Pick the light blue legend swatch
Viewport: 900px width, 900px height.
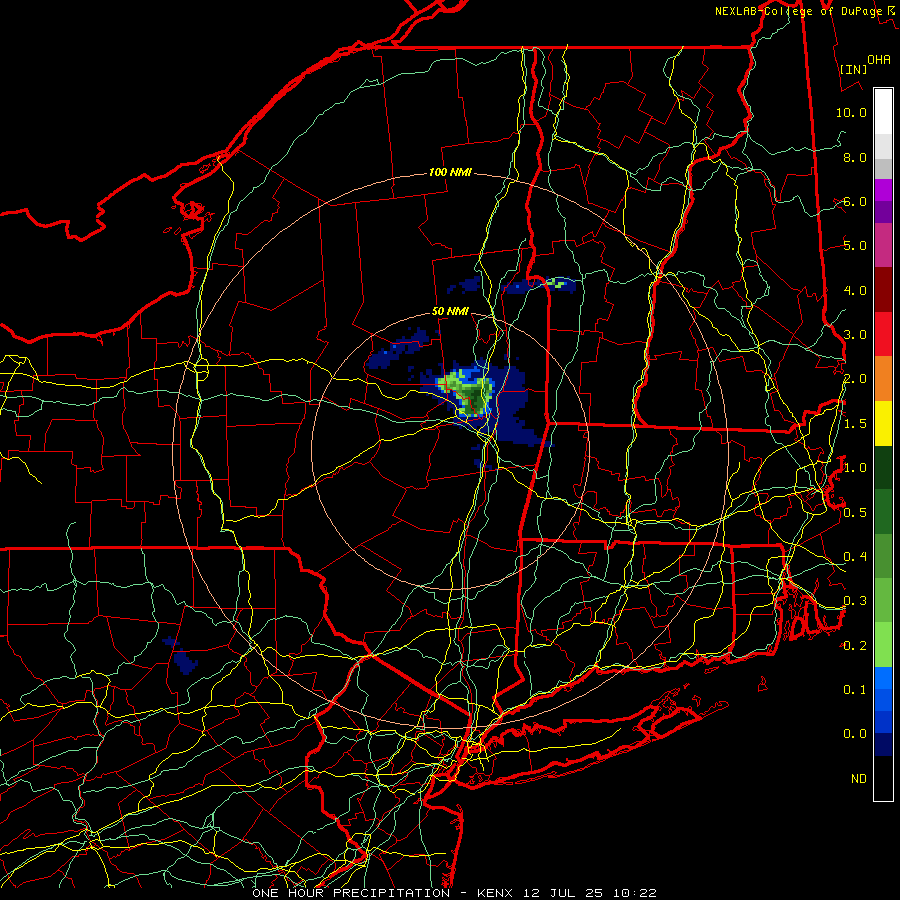[883, 678]
